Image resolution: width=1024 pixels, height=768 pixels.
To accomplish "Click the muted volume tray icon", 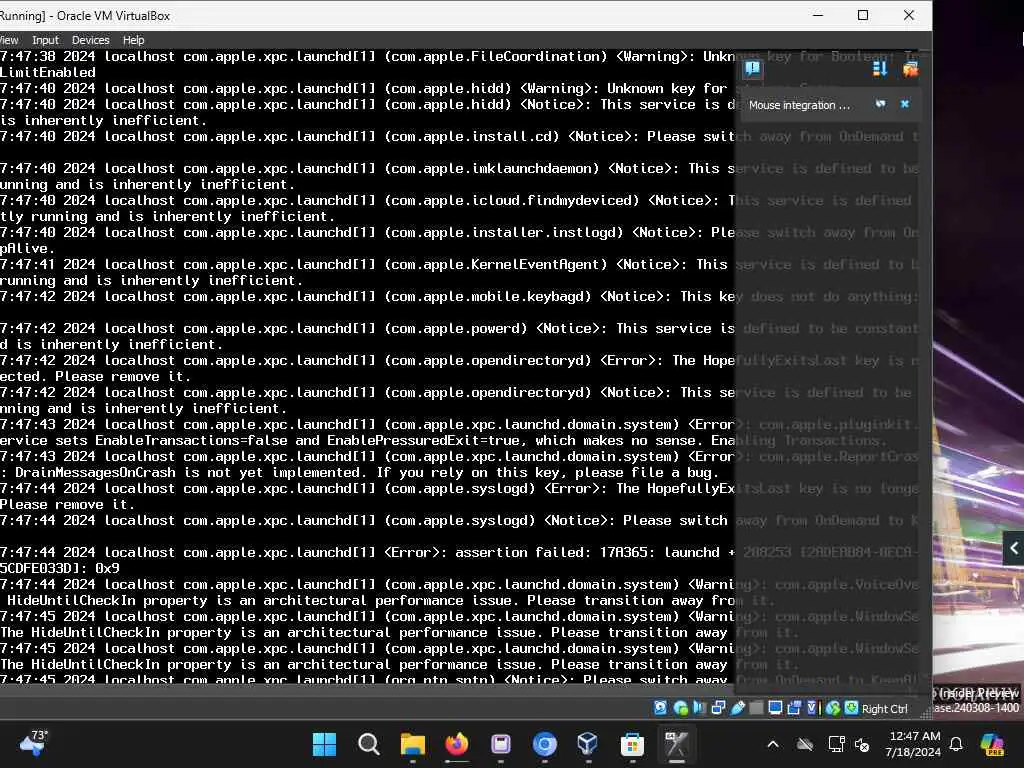I will click(x=862, y=744).
